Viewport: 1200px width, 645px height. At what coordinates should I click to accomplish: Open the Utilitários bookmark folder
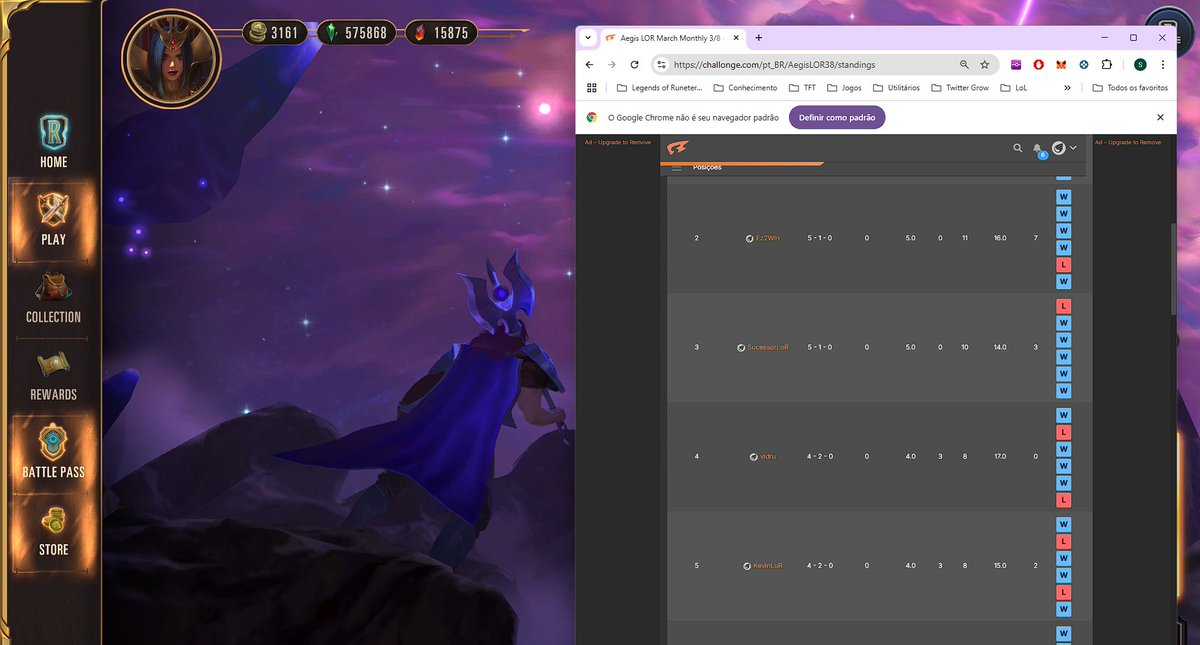[x=895, y=88]
